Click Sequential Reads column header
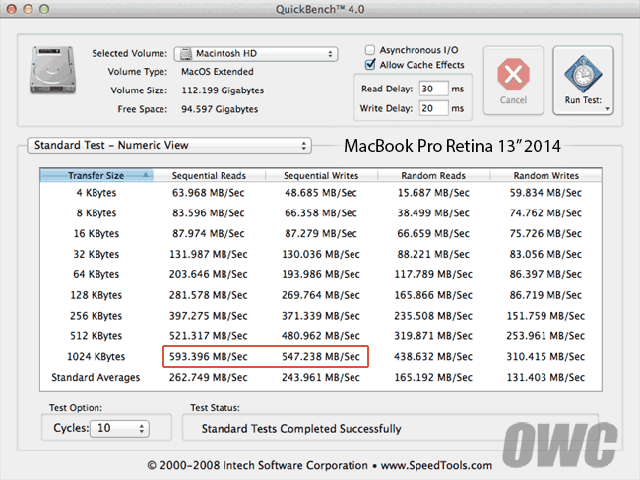The image size is (640, 480). click(209, 176)
